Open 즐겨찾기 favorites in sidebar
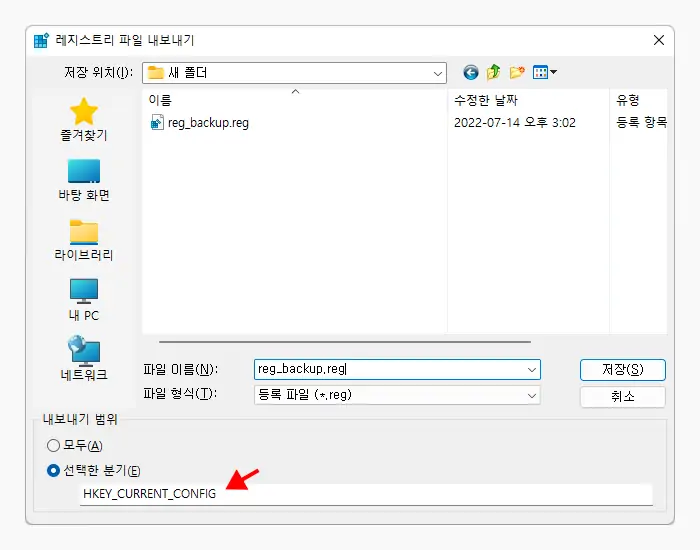 [84, 119]
